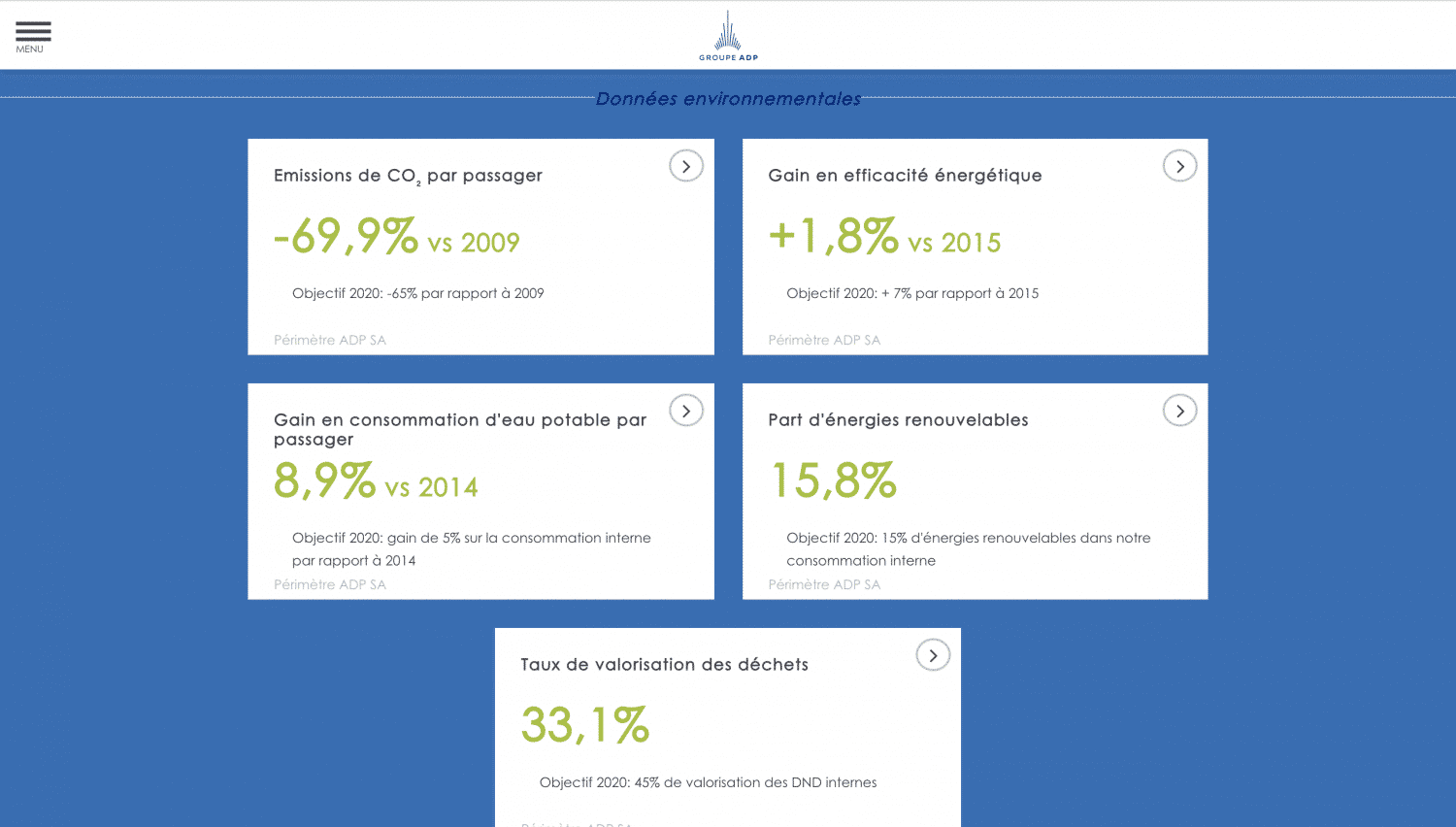Click the 8,9% vs 2014 figure

click(x=376, y=481)
